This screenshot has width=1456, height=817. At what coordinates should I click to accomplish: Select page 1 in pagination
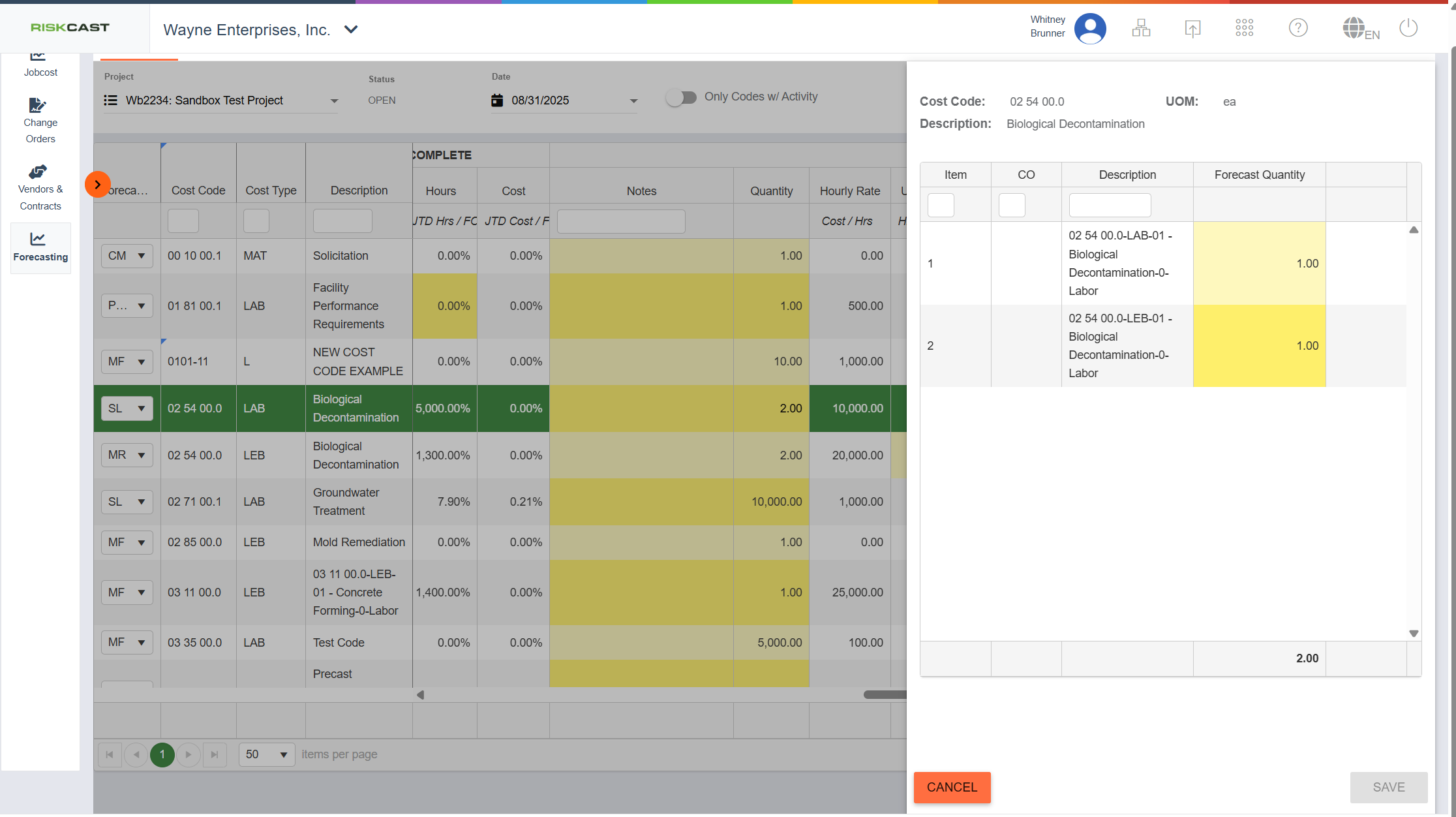coord(162,754)
